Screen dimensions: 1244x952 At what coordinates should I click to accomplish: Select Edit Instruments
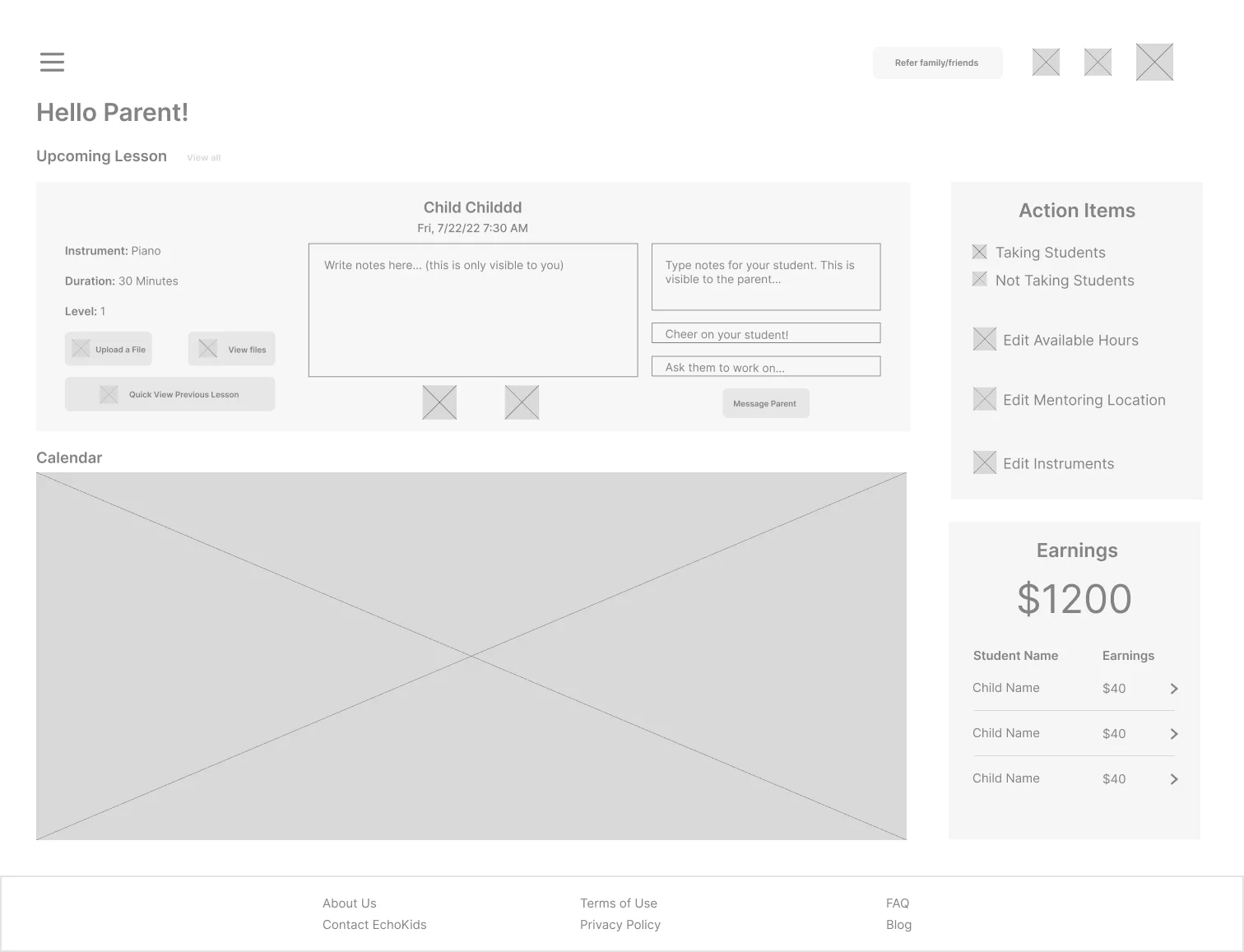1058,463
